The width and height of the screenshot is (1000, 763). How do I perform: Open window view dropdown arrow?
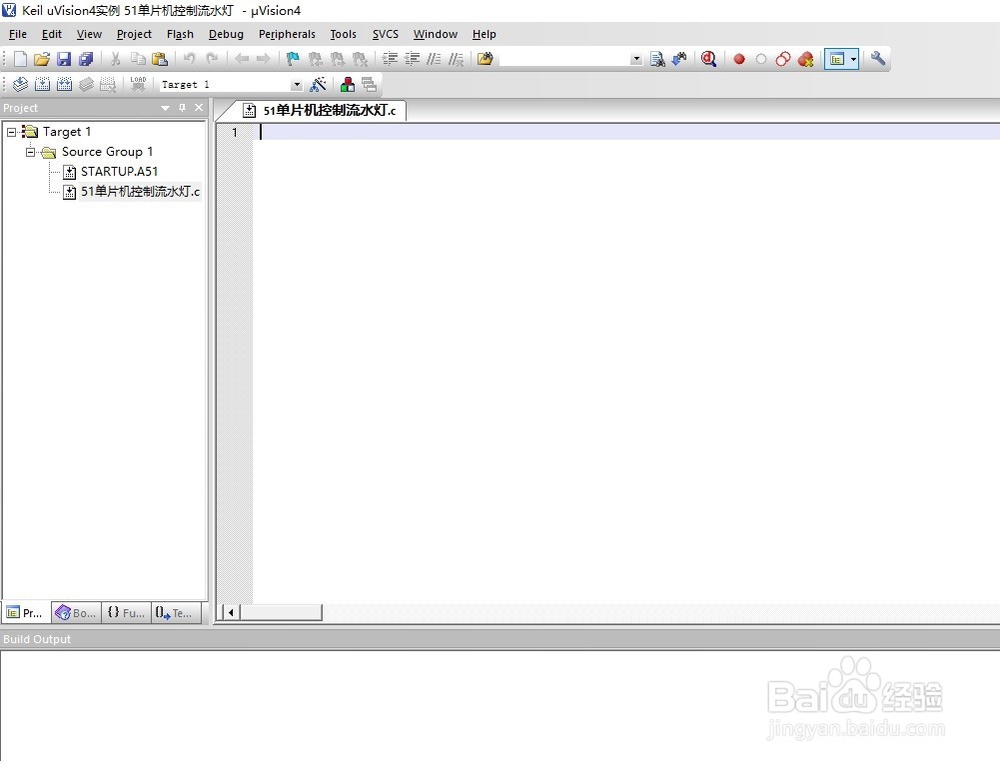pyautogui.click(x=853, y=59)
